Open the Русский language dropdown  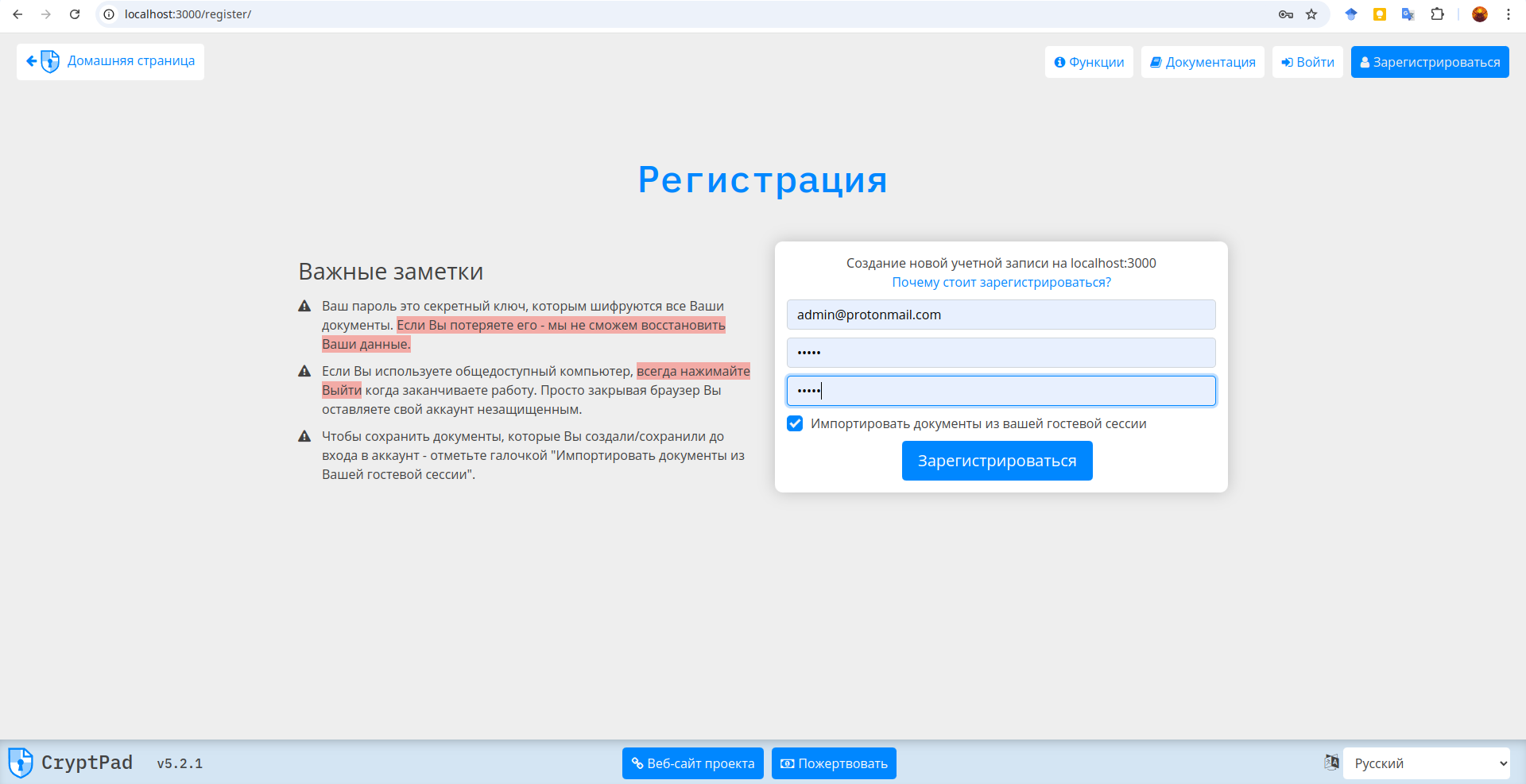pos(1426,763)
